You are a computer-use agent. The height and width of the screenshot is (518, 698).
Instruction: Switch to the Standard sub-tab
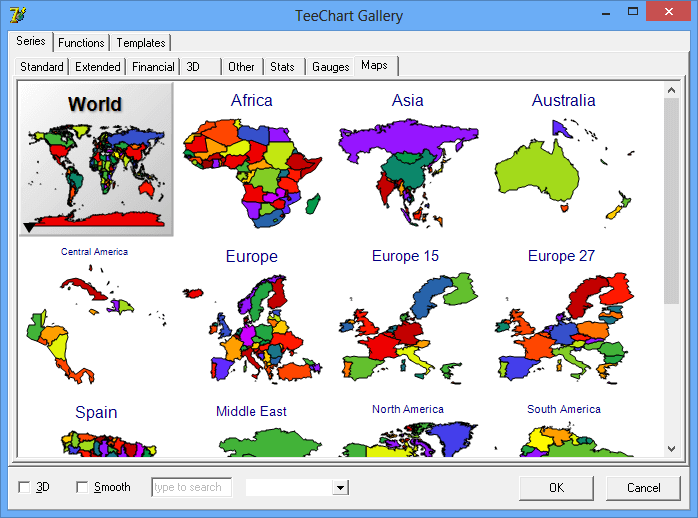[41, 67]
